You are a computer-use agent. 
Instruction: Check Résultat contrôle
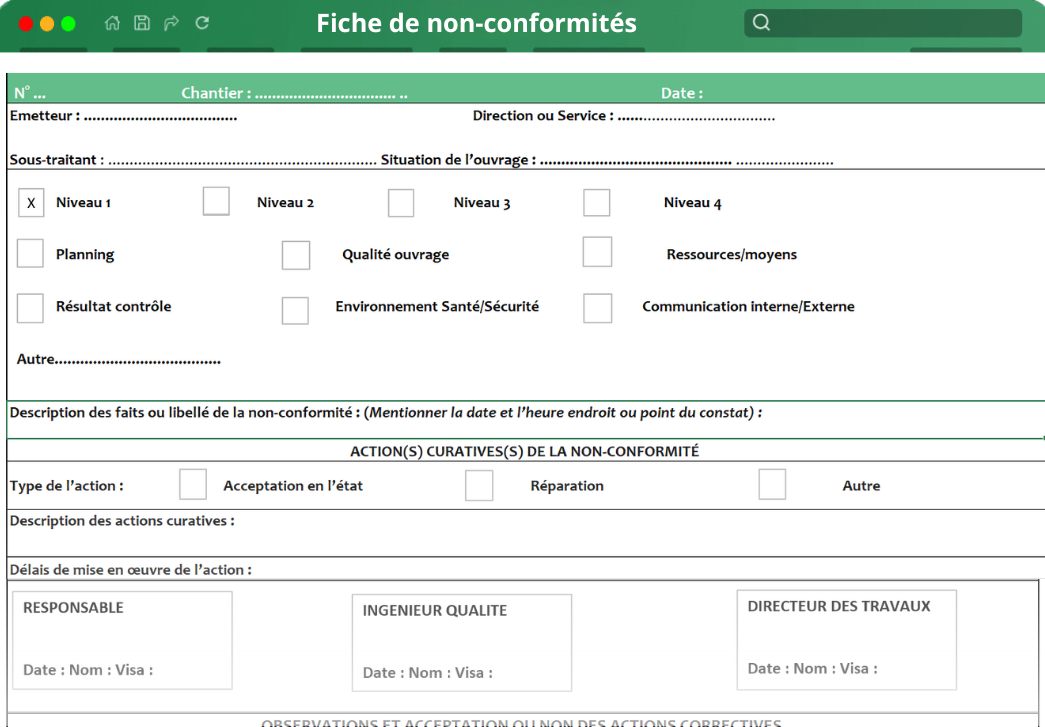pos(30,309)
